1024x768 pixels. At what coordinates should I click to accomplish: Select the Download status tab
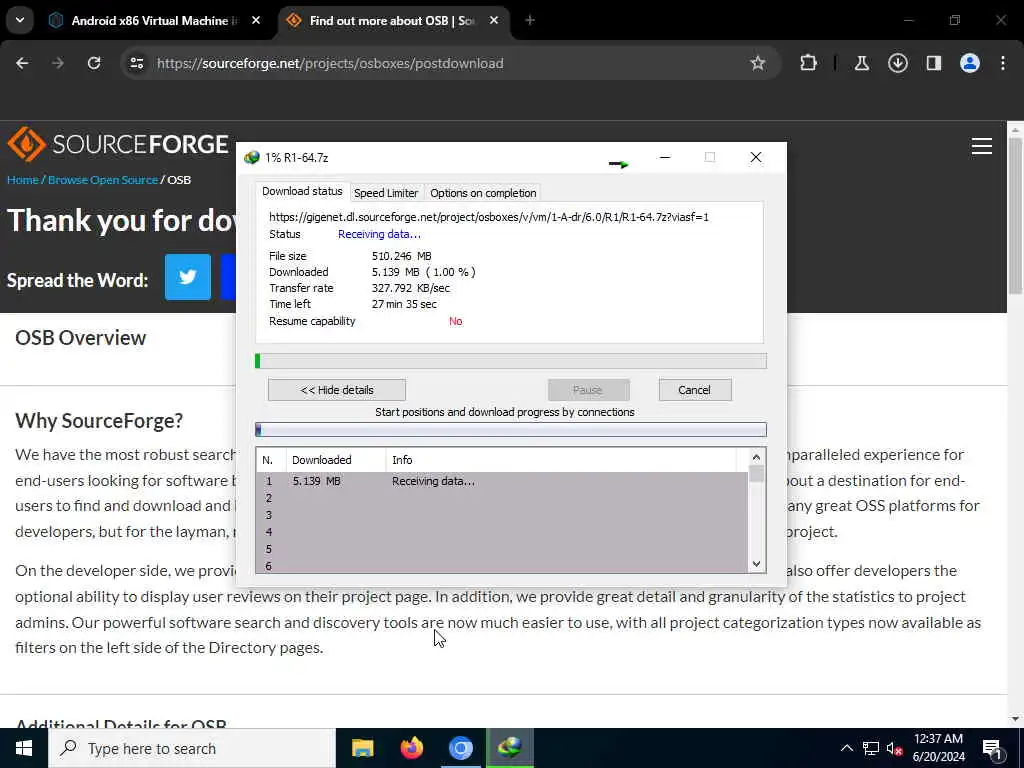point(302,191)
